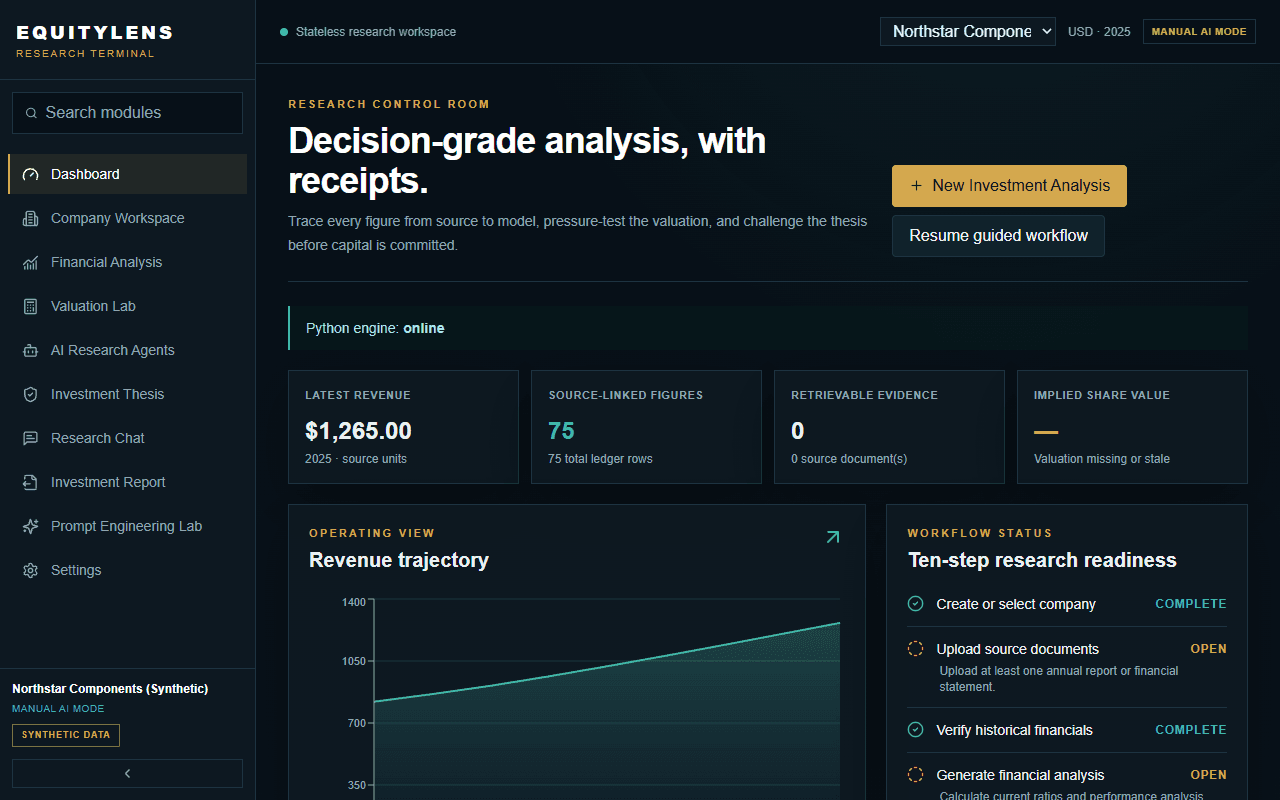The width and height of the screenshot is (1280, 800).
Task: Click the search magnifier icon
Action: click(x=32, y=113)
